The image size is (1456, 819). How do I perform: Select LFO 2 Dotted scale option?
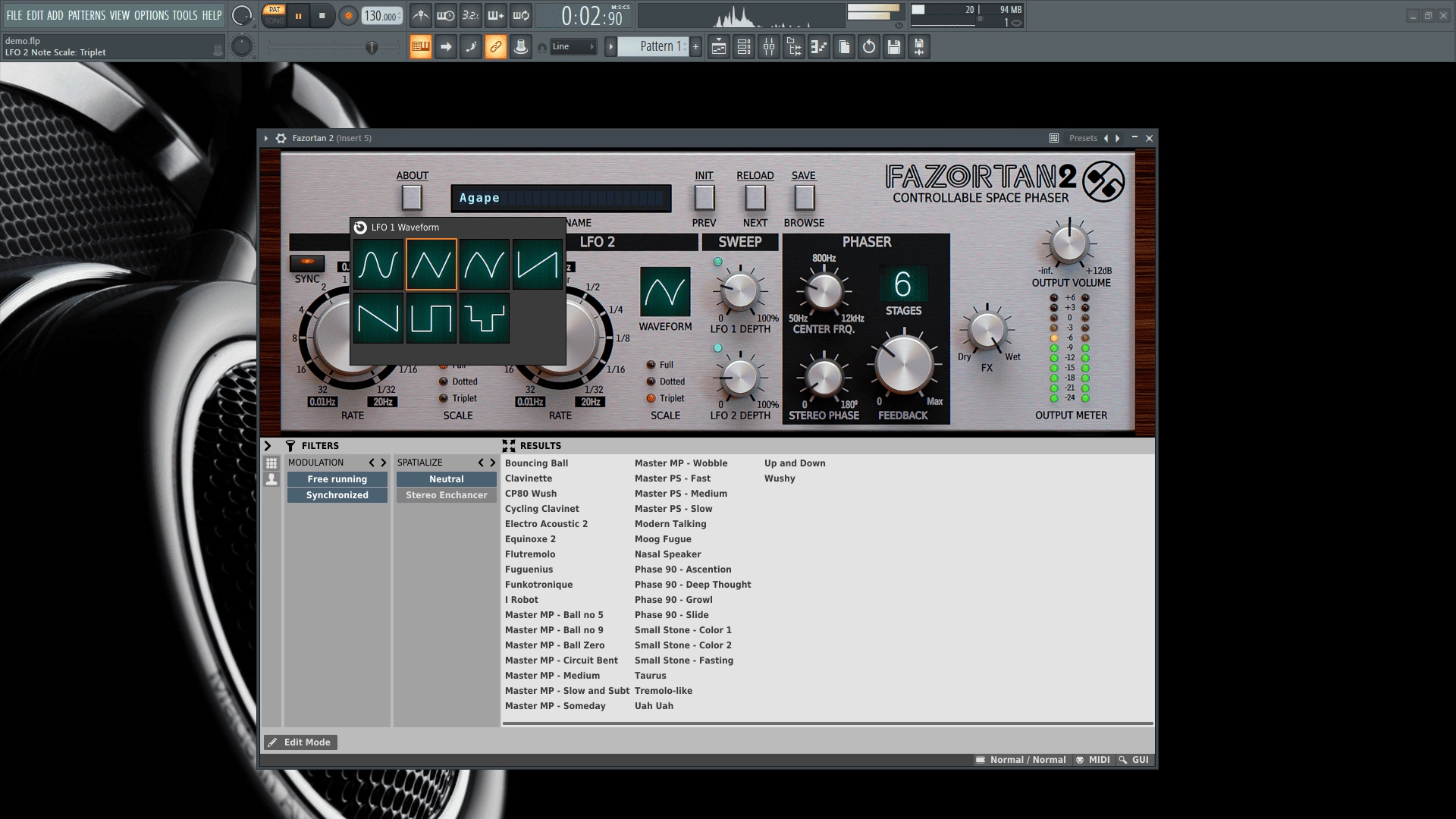pyautogui.click(x=651, y=381)
